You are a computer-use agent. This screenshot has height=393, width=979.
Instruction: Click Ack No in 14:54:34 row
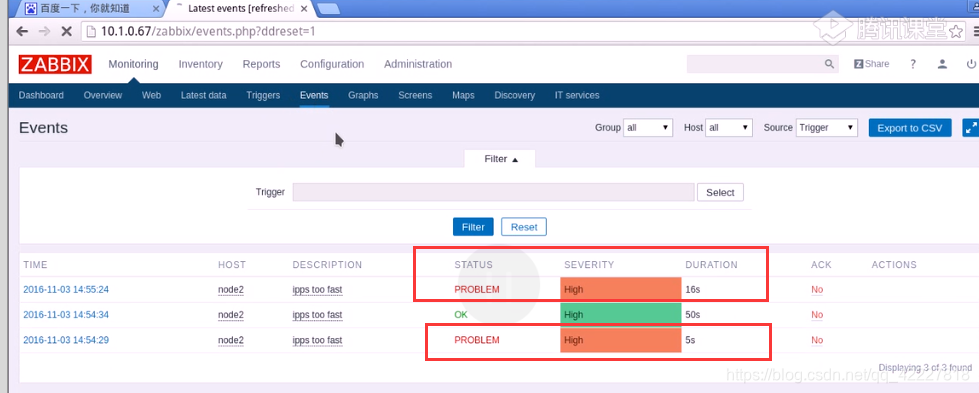pos(817,314)
